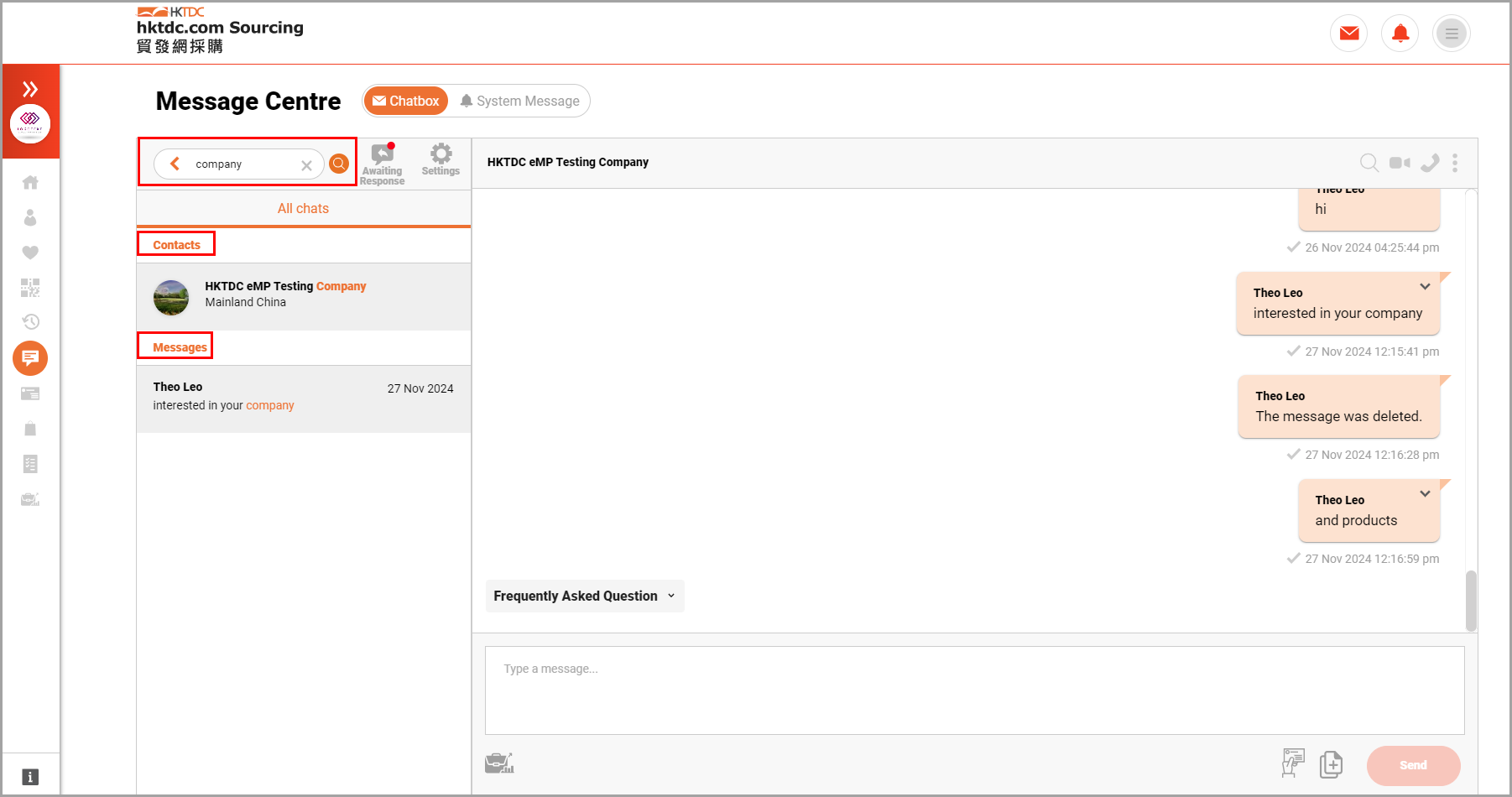Viewport: 1512px width, 797px height.
Task: Open the shopping bag icon in sidebar
Action: (30, 429)
